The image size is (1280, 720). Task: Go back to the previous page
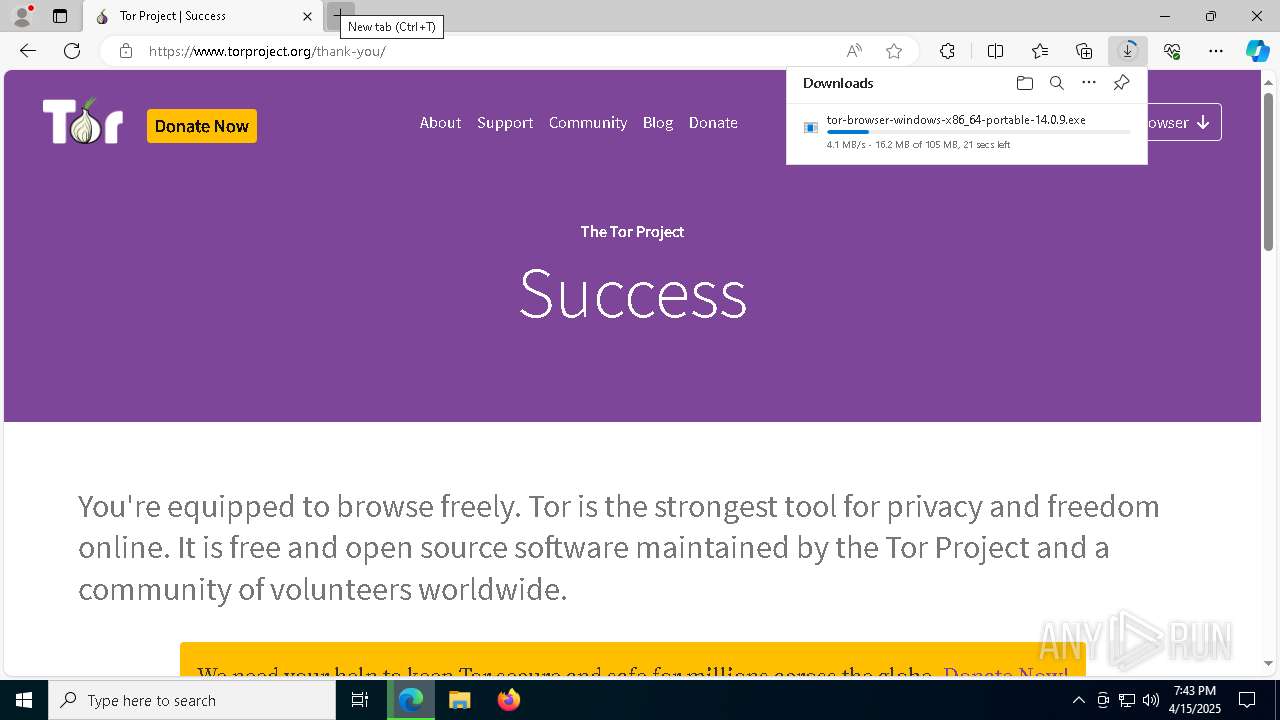point(28,51)
